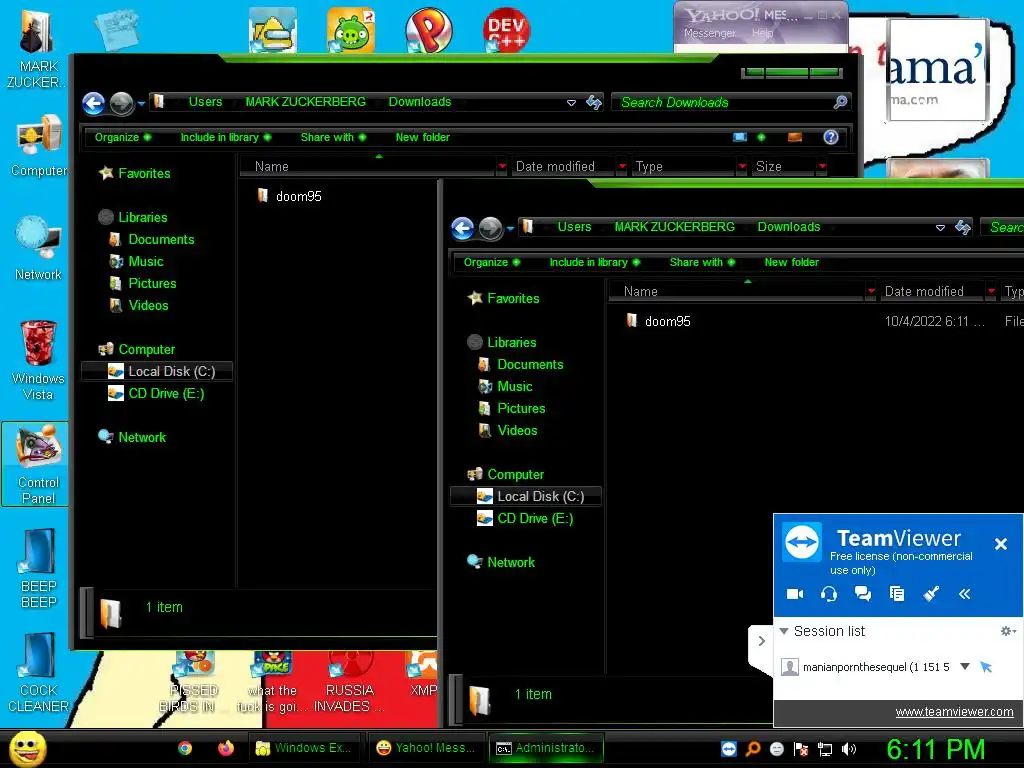
Task: Open address history dropdown in front Explorer
Action: pyautogui.click(x=940, y=227)
